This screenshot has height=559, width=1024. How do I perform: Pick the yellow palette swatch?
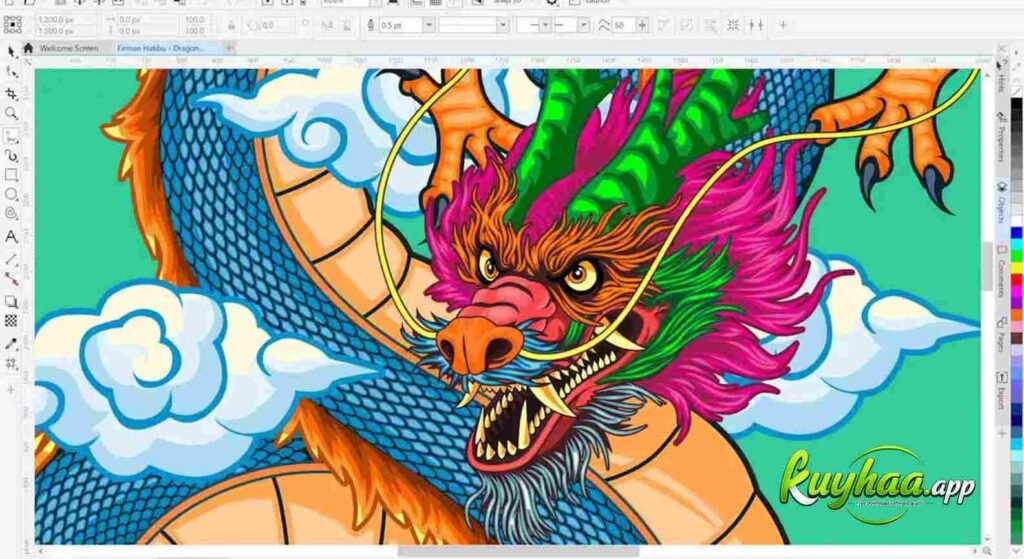click(1017, 268)
